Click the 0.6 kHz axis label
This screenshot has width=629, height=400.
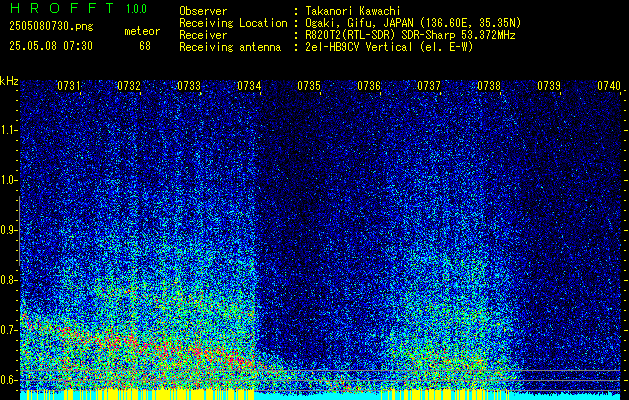8,380
